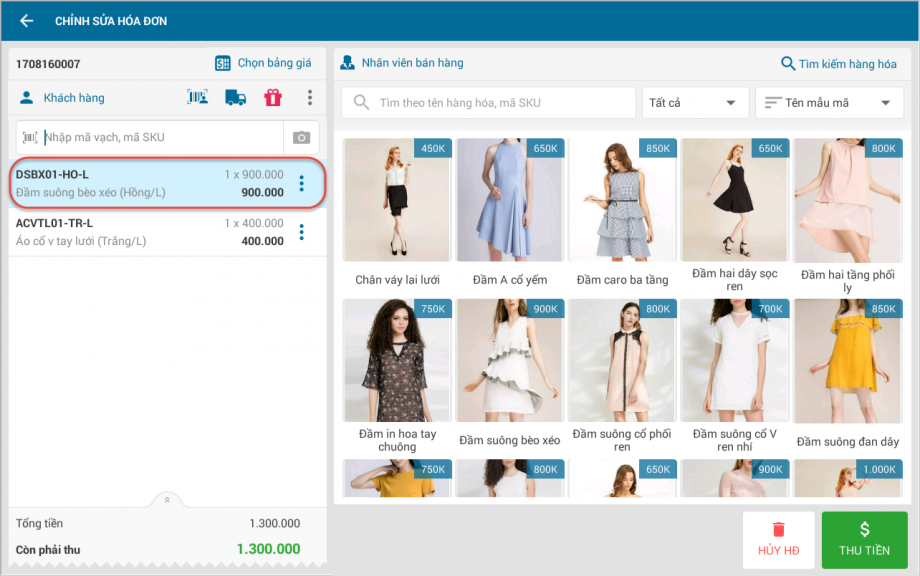Click the Chọn bảng giá link
The image size is (920, 576).
pyautogui.click(x=275, y=63)
